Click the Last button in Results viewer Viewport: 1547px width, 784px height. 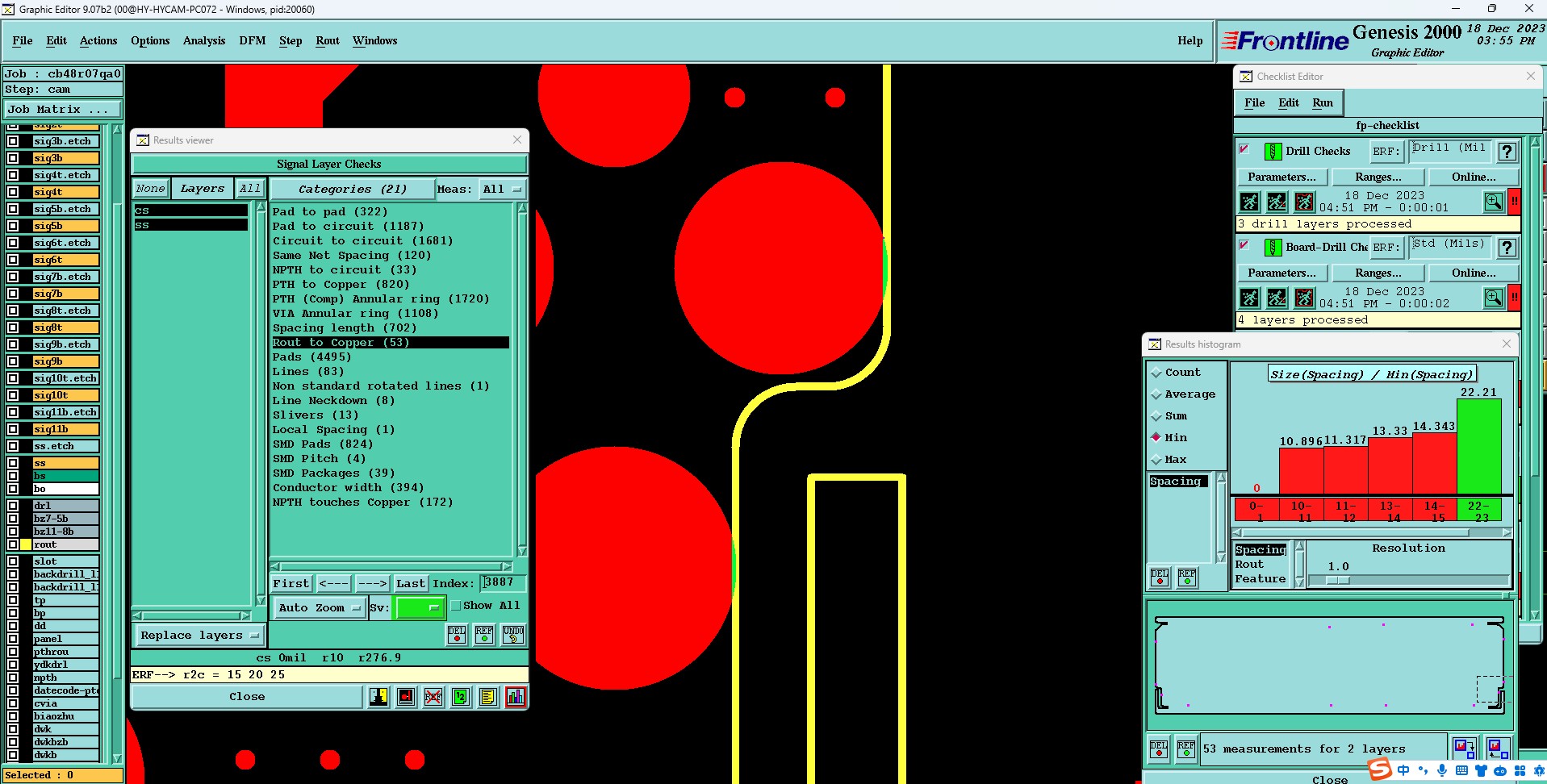[x=410, y=583]
